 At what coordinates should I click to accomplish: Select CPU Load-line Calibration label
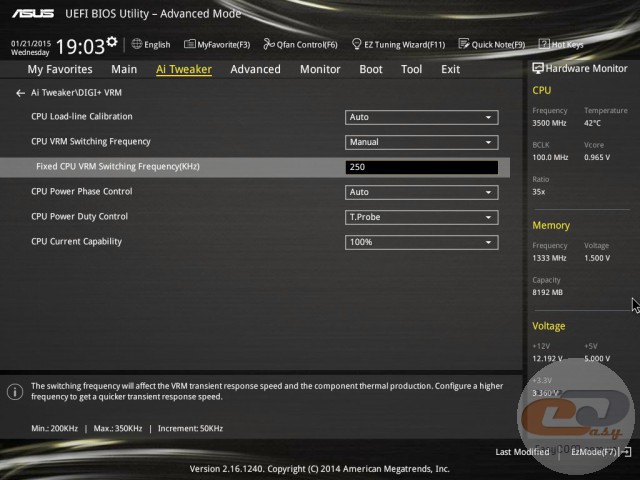tap(82, 116)
